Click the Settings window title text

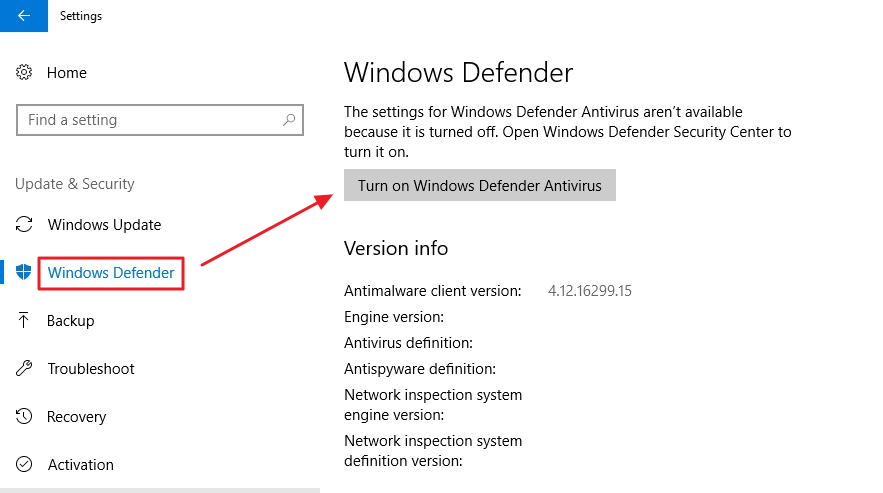coord(81,16)
